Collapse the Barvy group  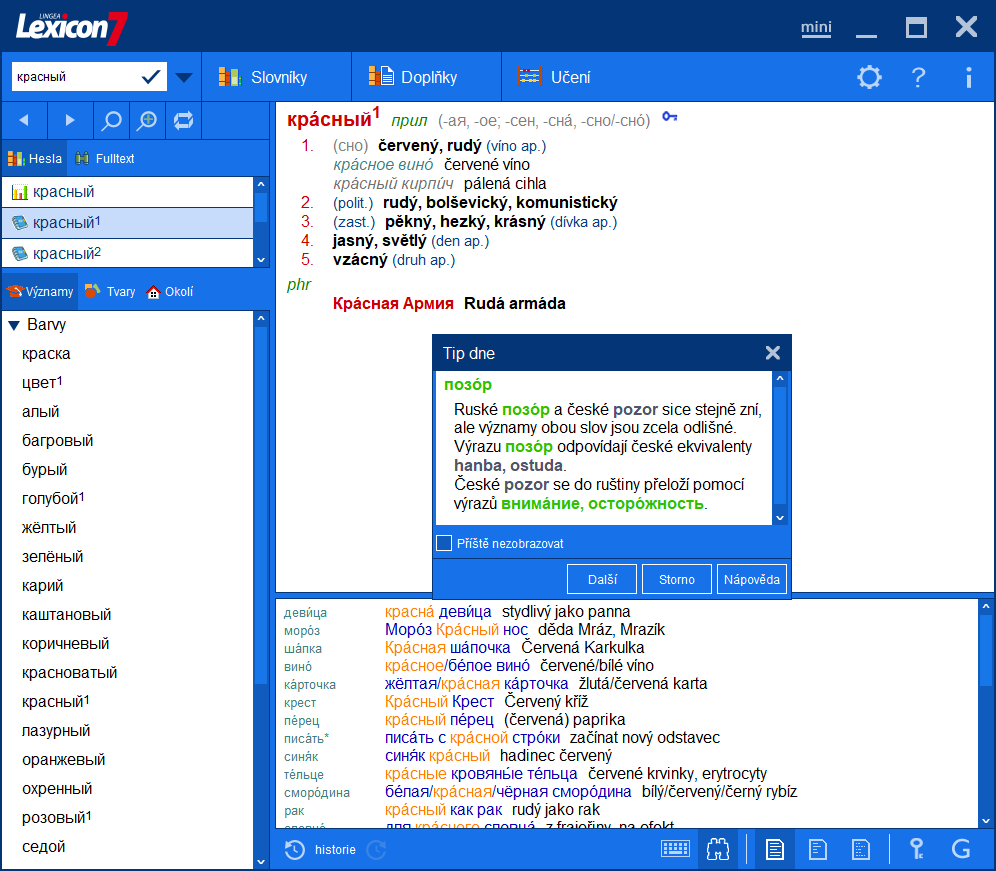click(x=15, y=325)
